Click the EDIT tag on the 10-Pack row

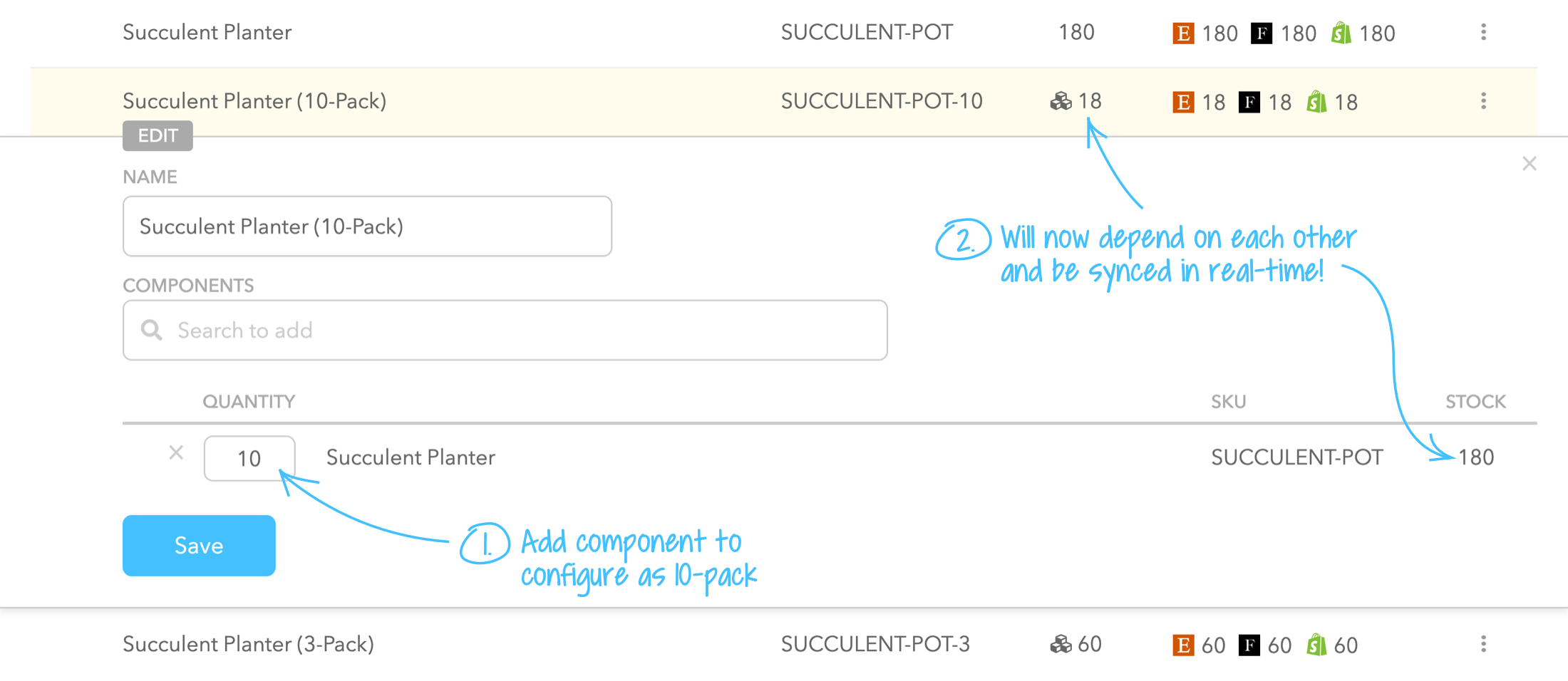click(158, 135)
